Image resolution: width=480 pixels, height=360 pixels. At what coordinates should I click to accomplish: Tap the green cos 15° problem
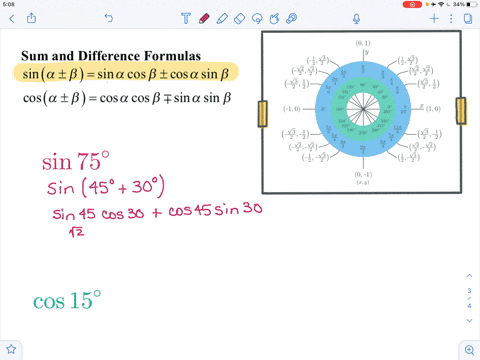pos(67,300)
